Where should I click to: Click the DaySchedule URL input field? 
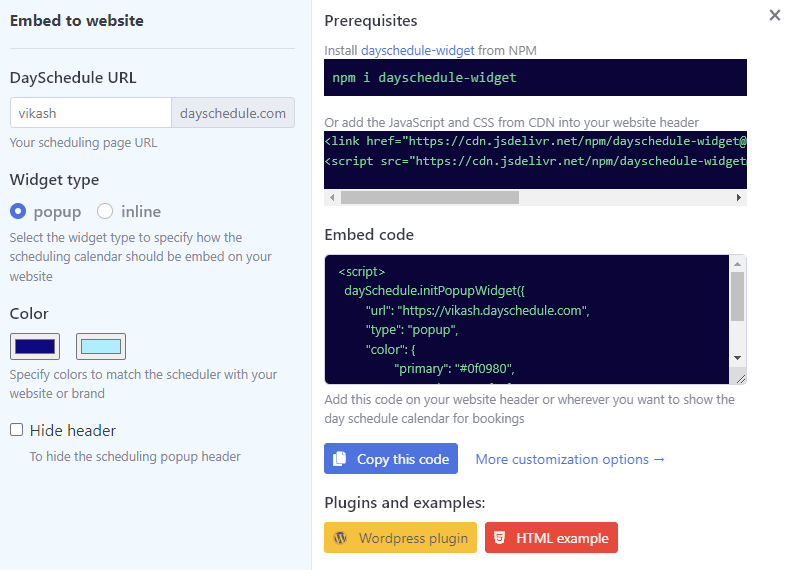coord(91,113)
